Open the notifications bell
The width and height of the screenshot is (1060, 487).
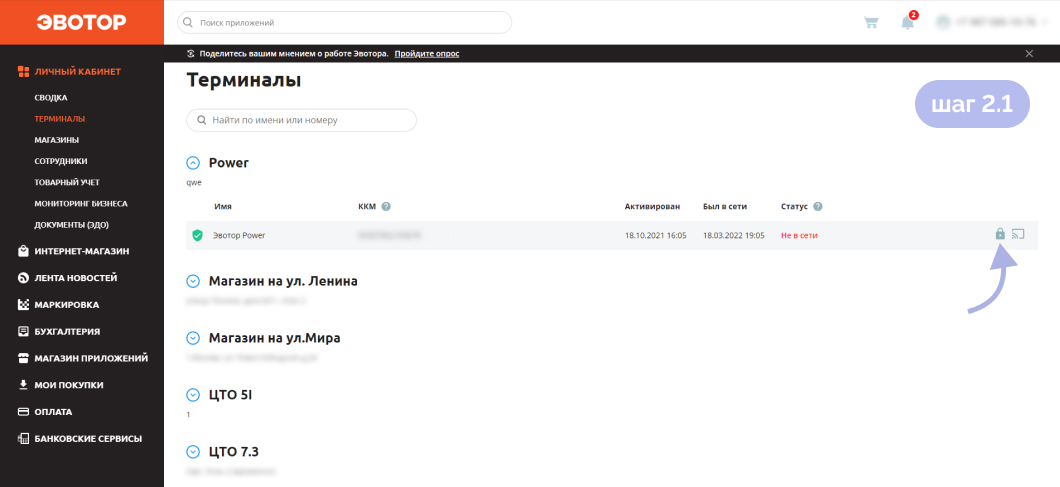click(908, 22)
